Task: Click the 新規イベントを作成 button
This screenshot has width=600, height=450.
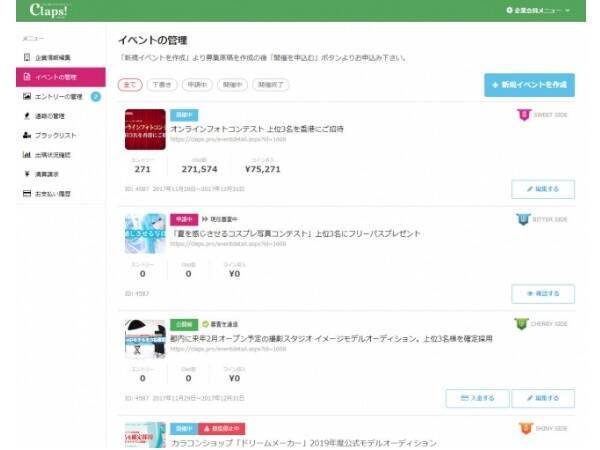Action: [x=529, y=85]
